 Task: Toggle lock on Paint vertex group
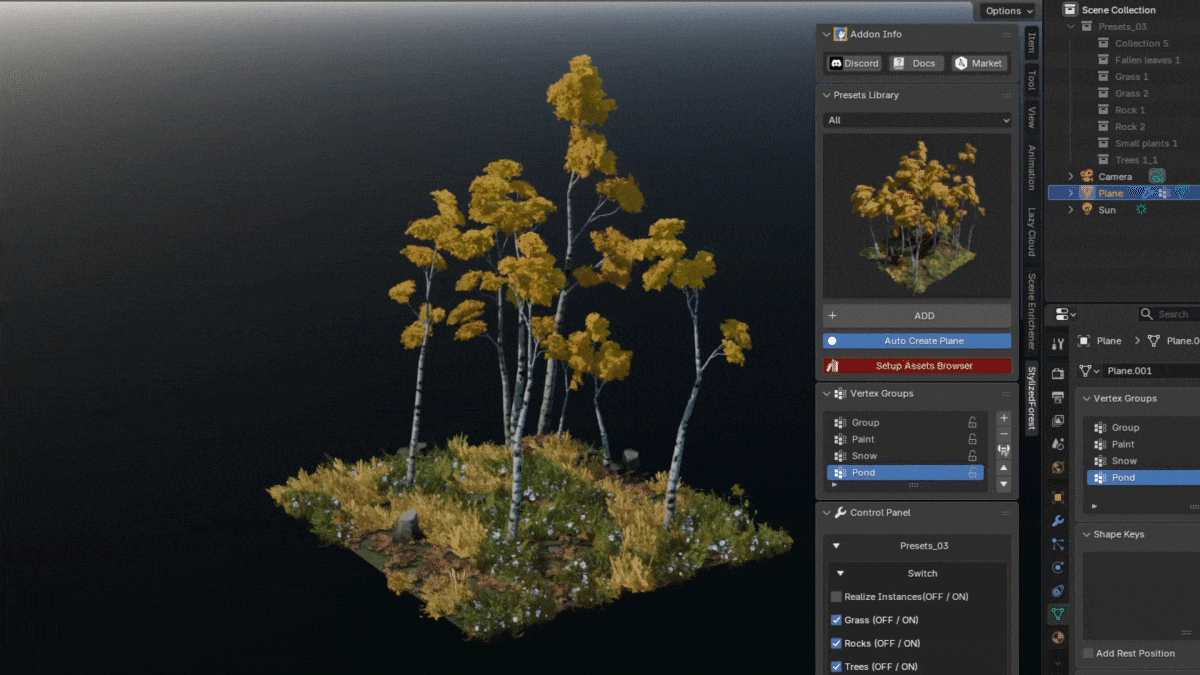coord(972,439)
